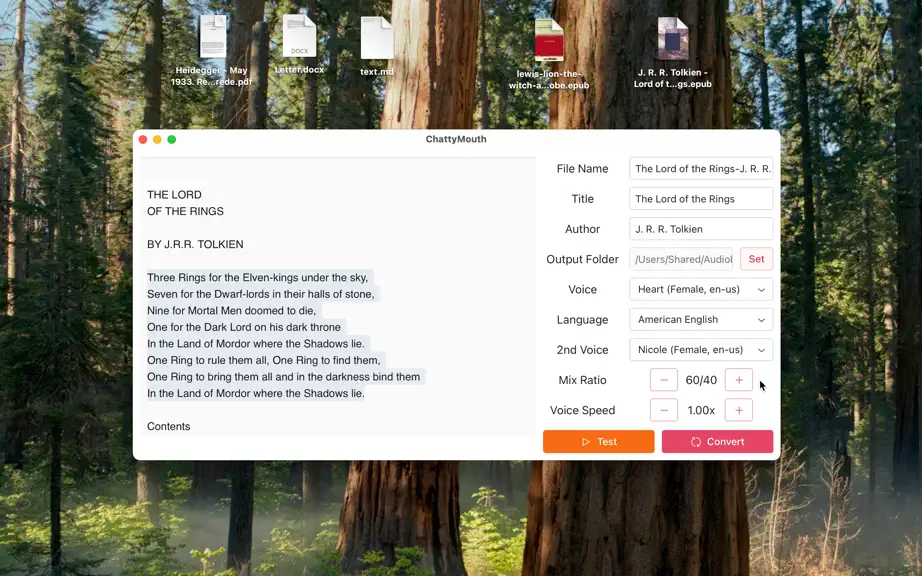Screen dimensions: 922x576
Task: Click the line "Three Rings for the Elven-kings under the sky,"
Action: [258, 277]
